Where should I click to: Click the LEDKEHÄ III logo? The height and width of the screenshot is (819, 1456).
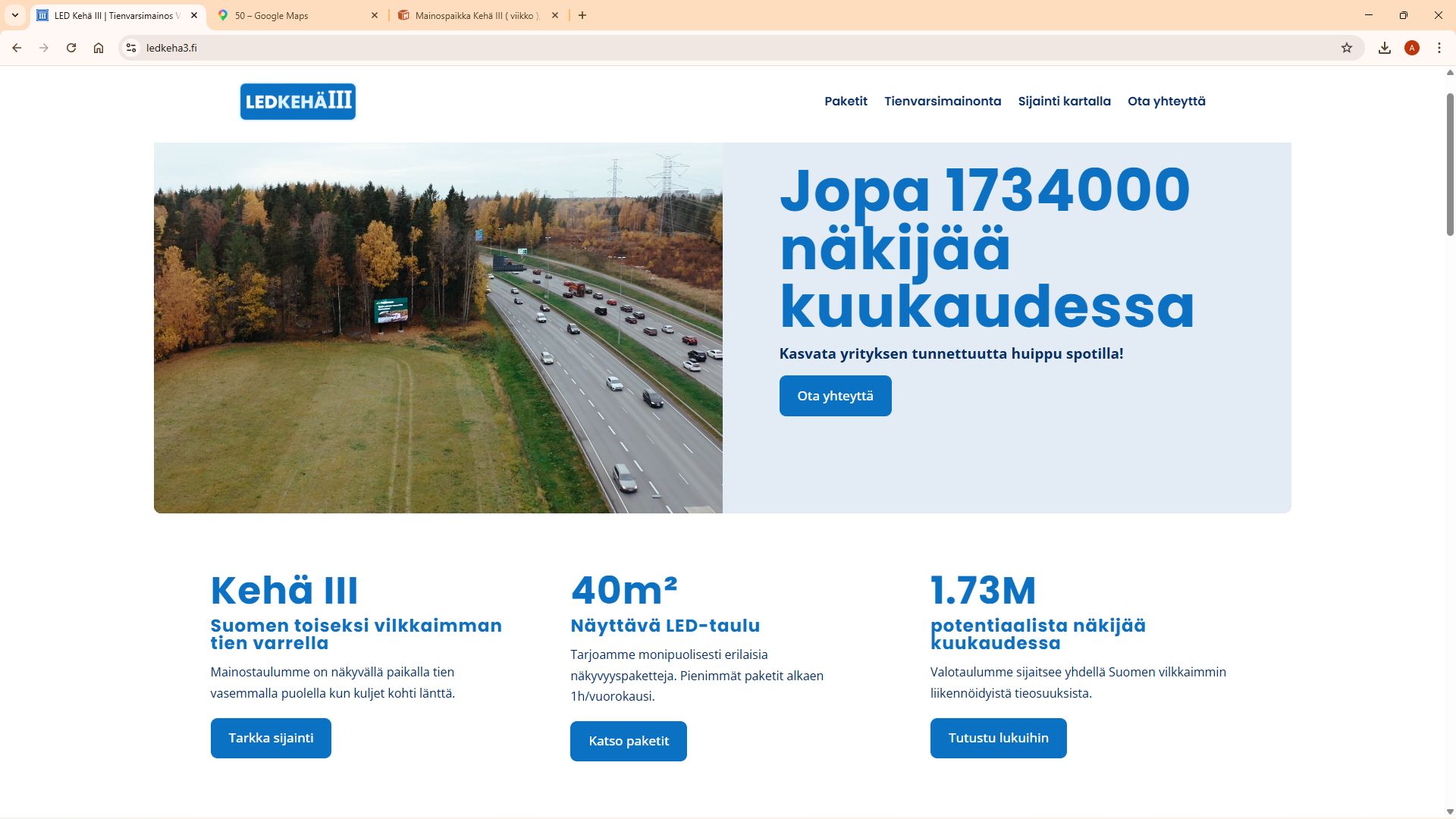[x=298, y=102]
